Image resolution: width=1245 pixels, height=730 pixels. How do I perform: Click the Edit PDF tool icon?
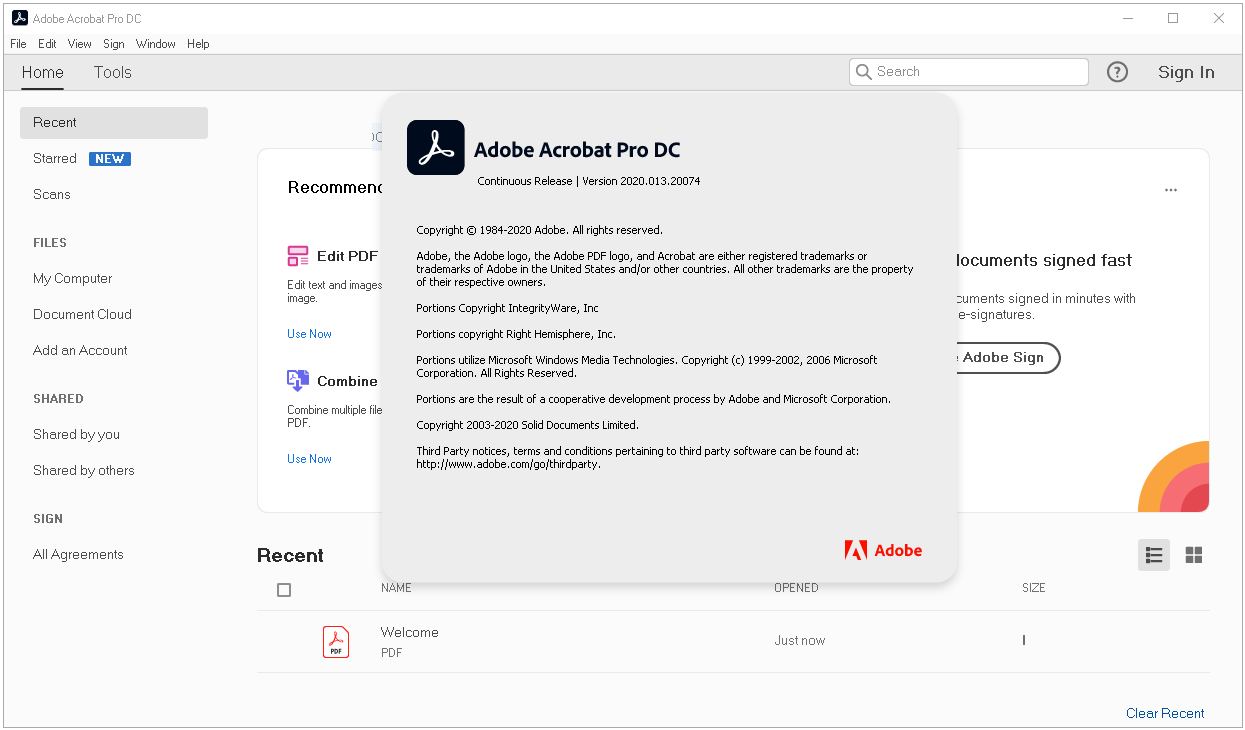298,256
